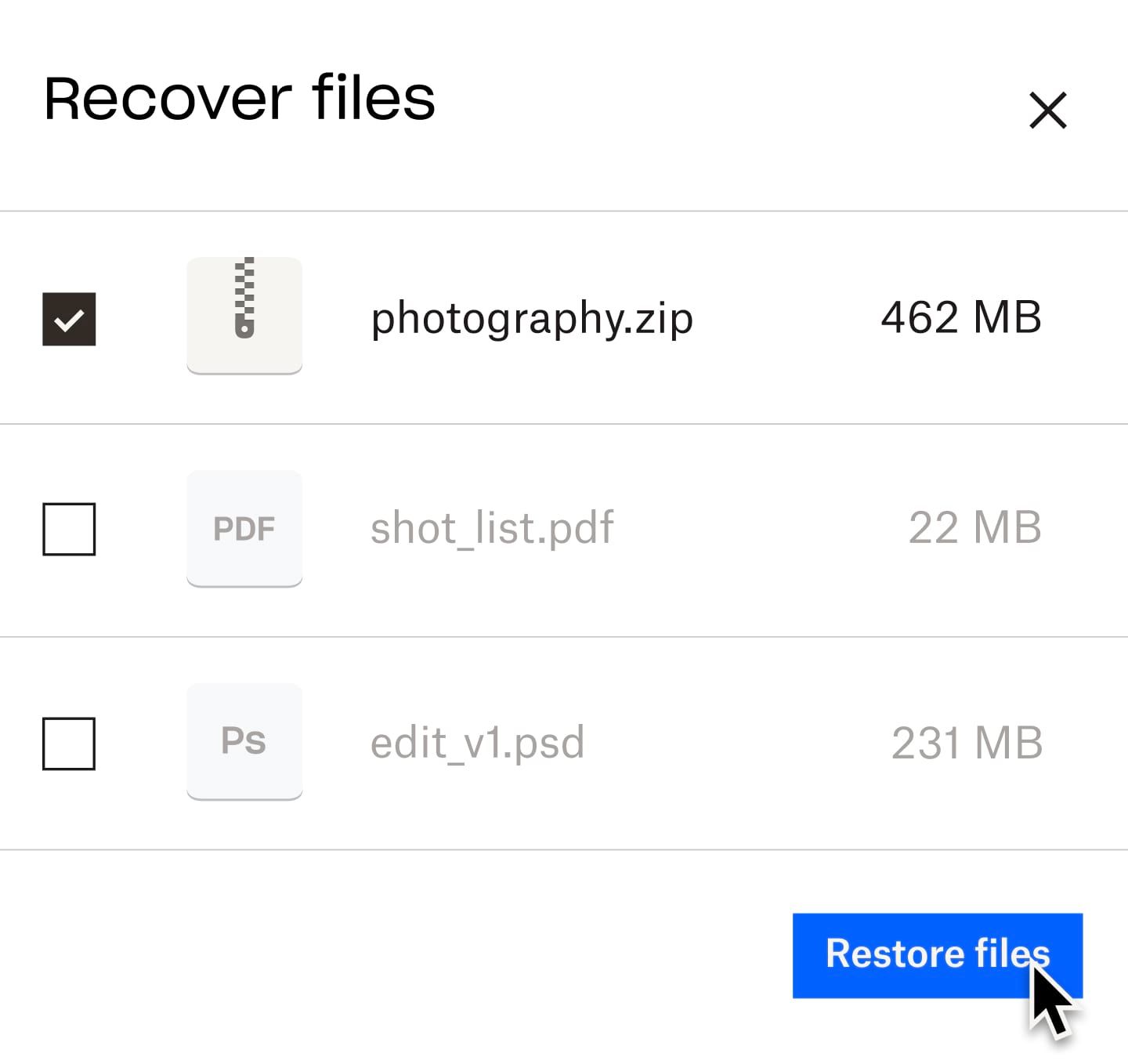Click the Photoshop file icon for edit_v1.psd
Viewport: 1128px width, 1064px height.
[244, 740]
